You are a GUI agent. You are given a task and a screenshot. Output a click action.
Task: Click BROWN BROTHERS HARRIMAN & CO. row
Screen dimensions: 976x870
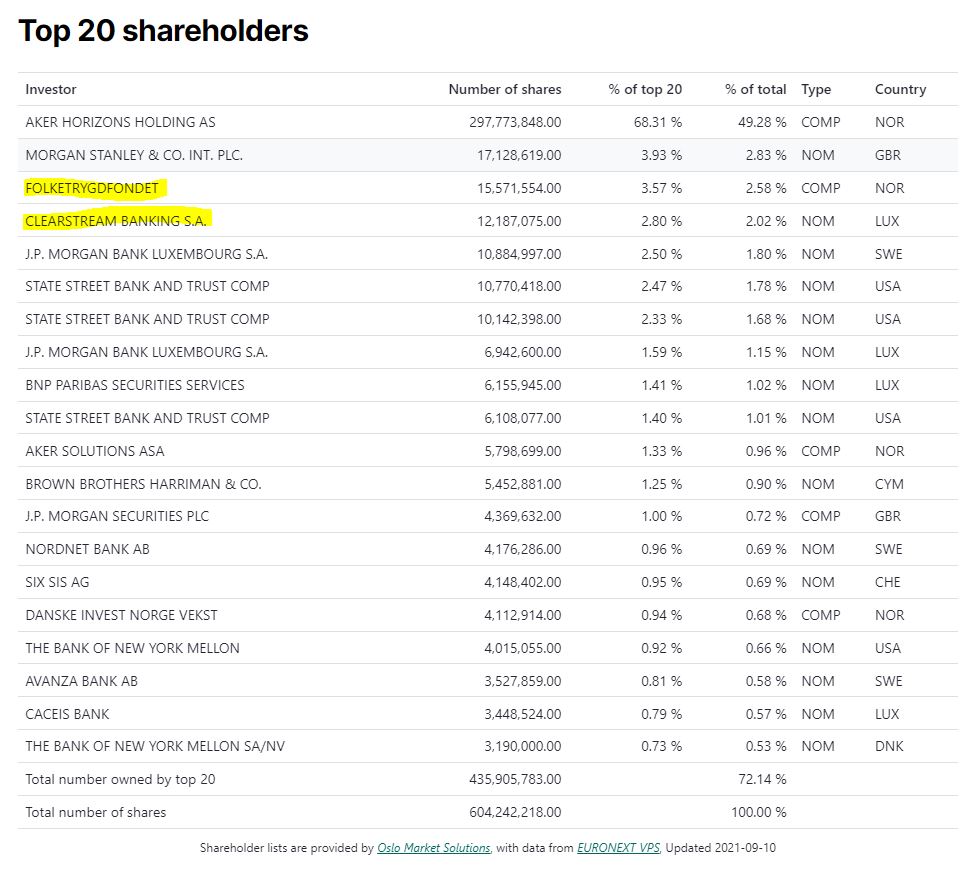pos(143,484)
